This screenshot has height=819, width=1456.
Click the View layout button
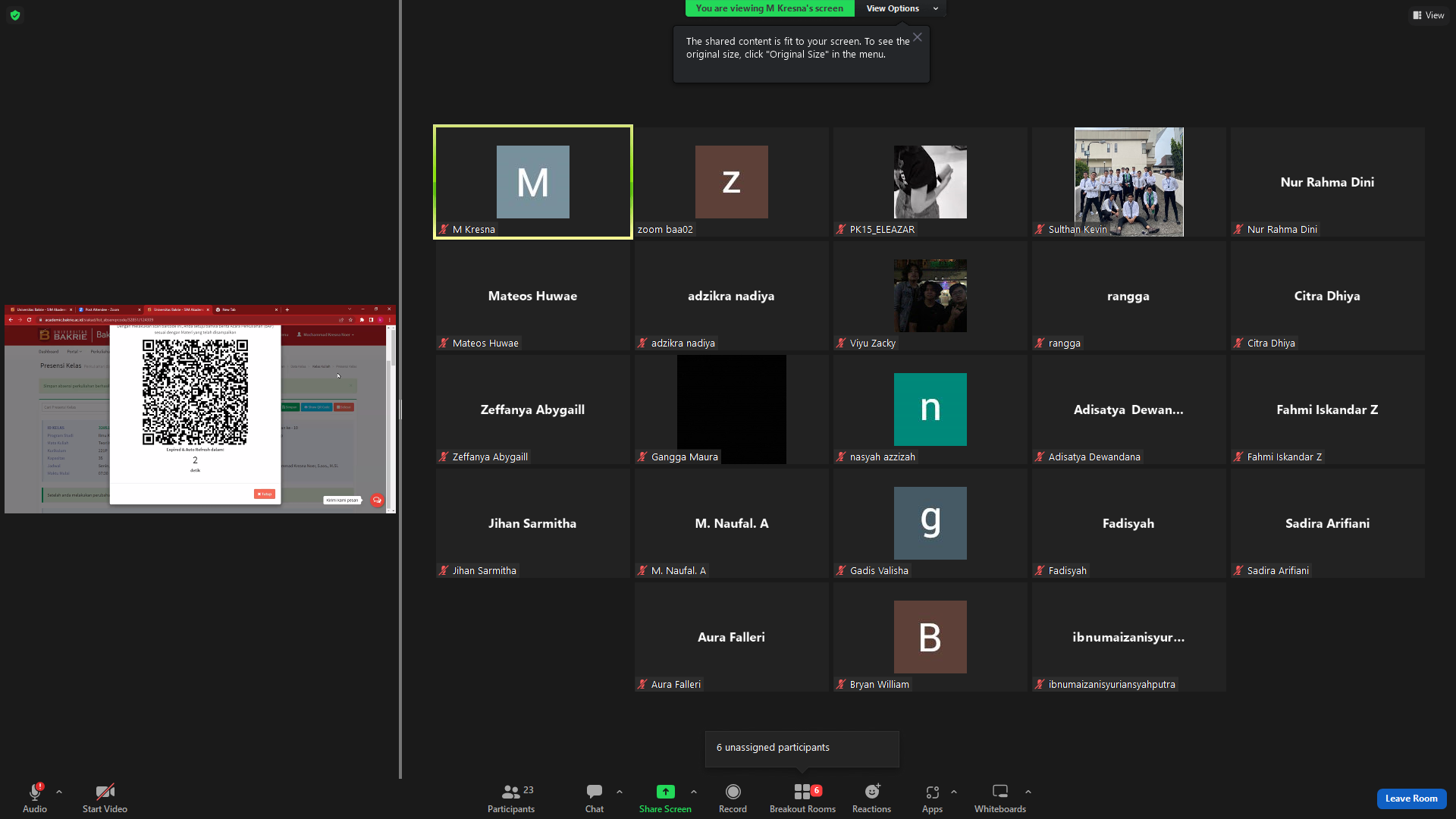coord(1429,15)
